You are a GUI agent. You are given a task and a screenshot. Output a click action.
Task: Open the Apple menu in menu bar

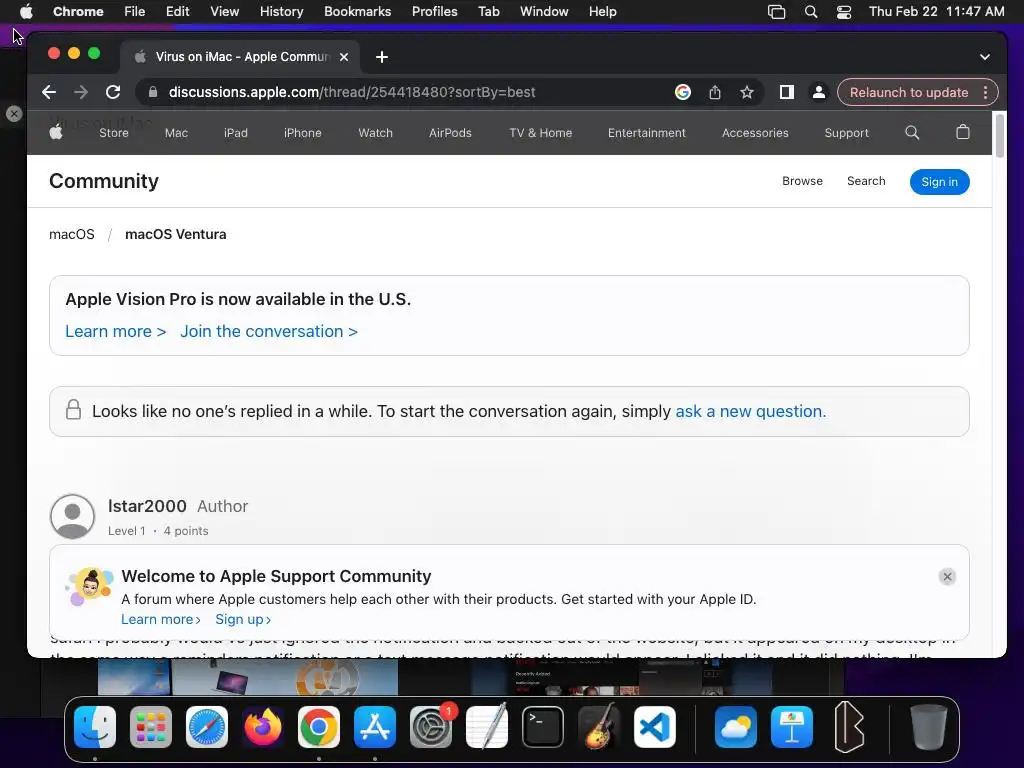pos(26,11)
